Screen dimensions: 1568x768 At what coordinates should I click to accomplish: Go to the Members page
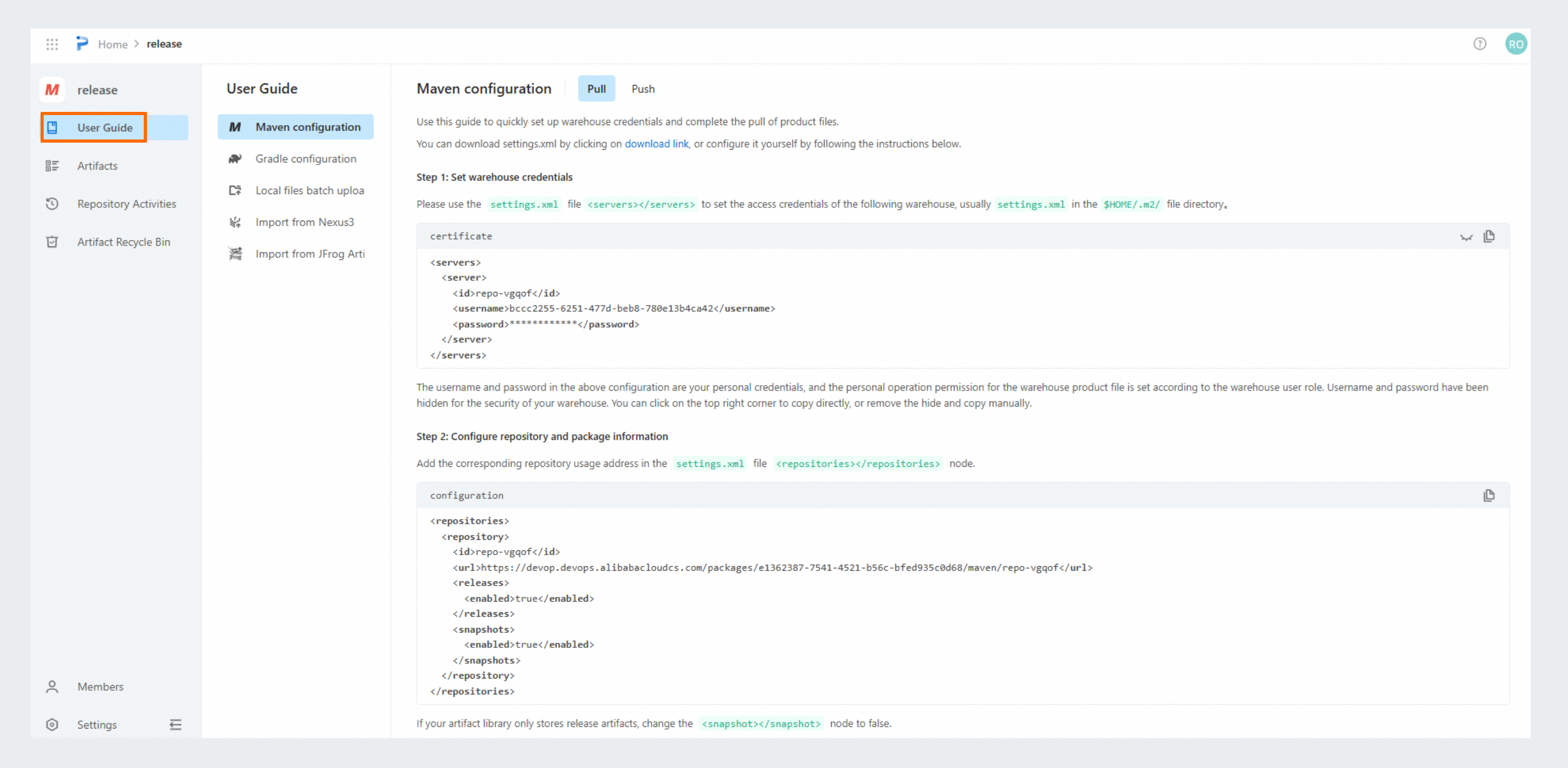pyautogui.click(x=100, y=686)
